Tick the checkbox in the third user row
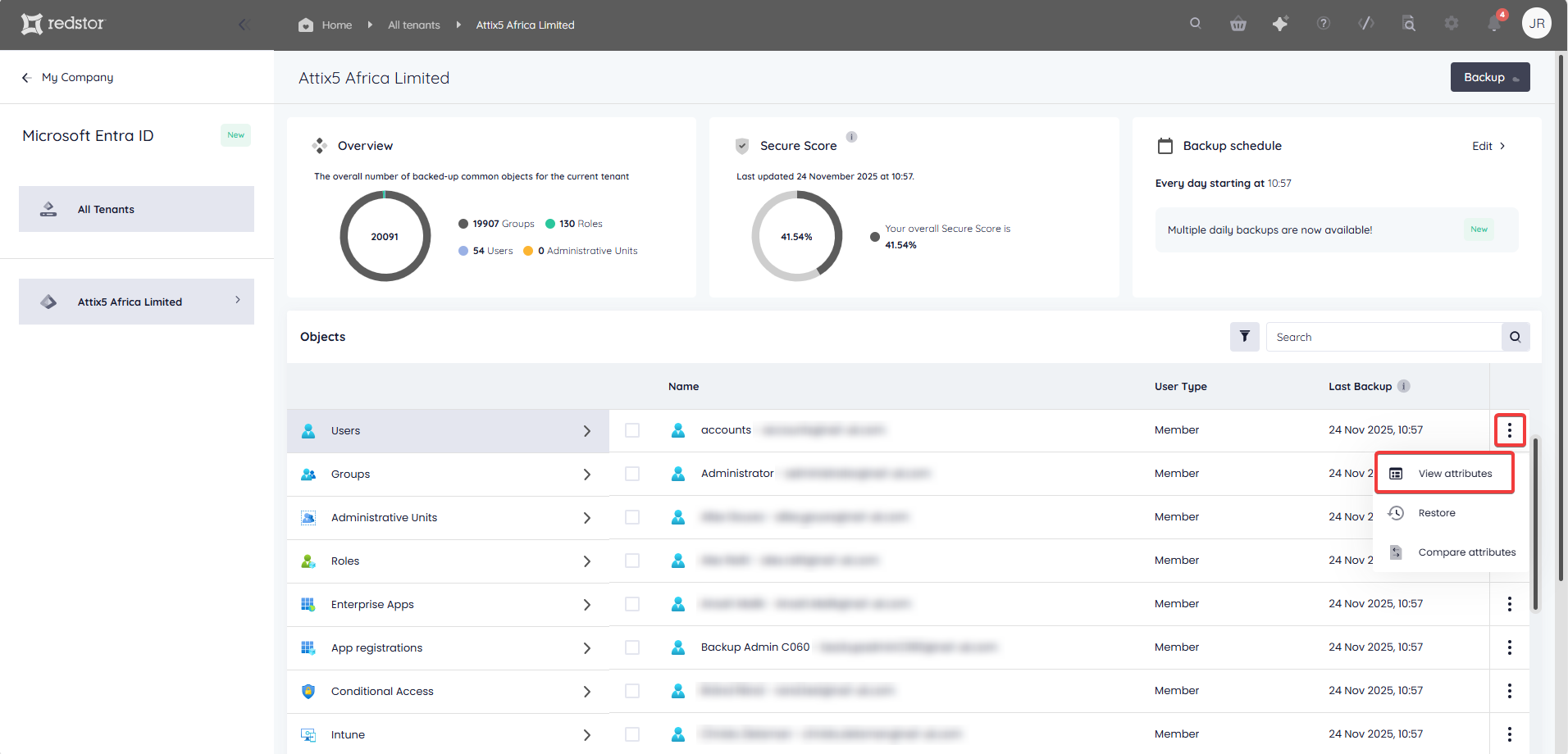This screenshot has width=1568, height=754. click(x=632, y=517)
